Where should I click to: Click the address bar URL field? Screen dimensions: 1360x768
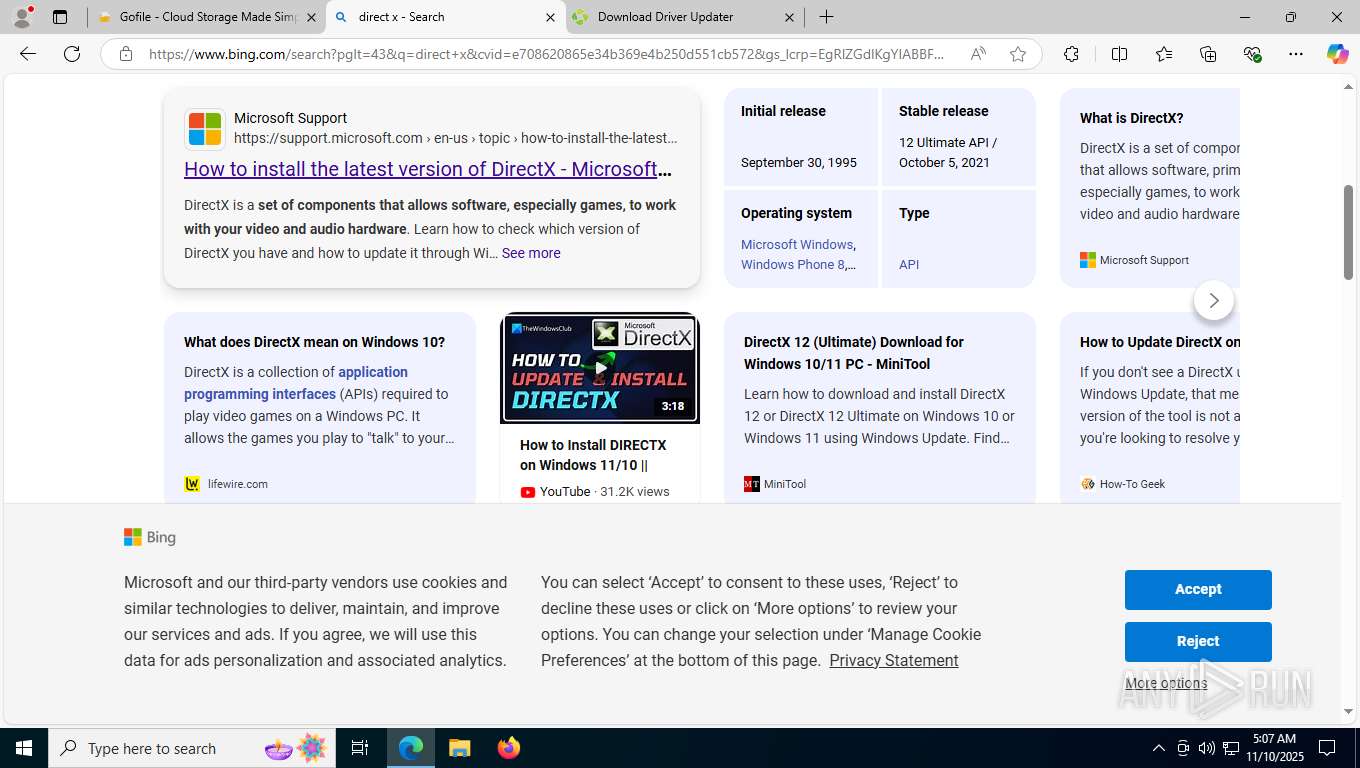coord(546,54)
